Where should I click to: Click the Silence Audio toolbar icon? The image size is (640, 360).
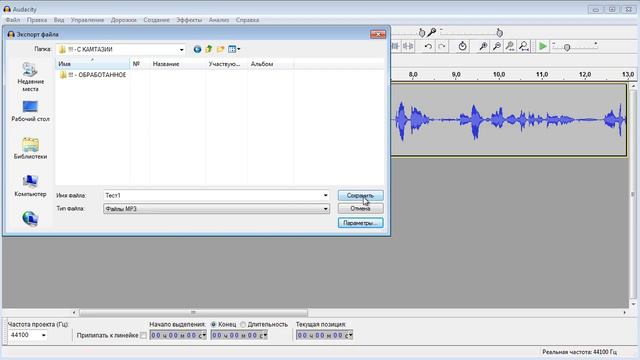[408, 46]
